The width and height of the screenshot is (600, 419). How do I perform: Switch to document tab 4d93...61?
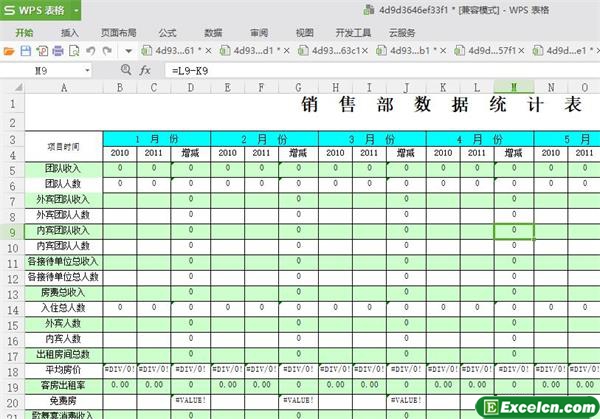[x=174, y=51]
